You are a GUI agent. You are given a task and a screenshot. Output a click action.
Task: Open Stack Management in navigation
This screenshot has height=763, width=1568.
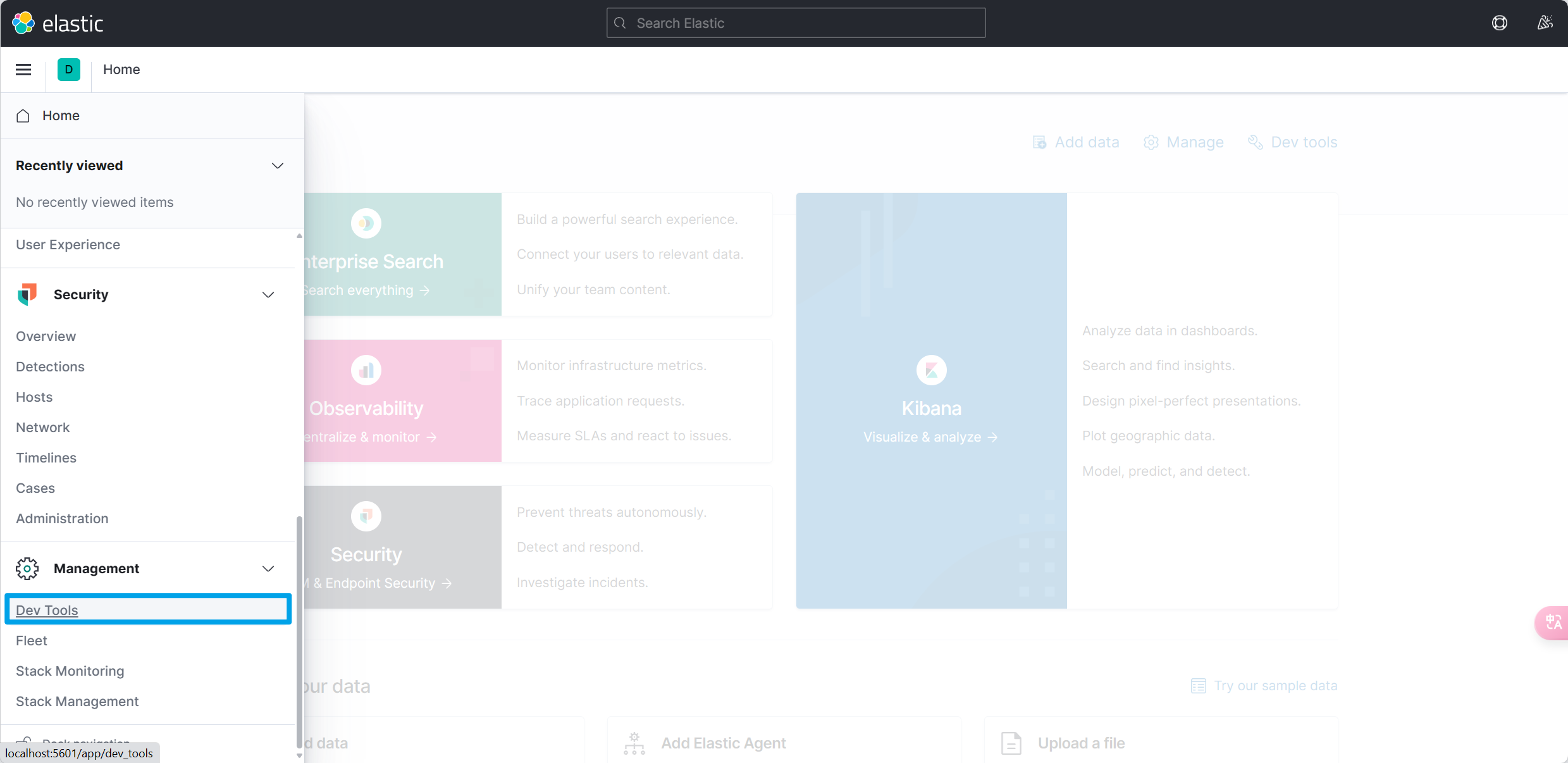(77, 701)
